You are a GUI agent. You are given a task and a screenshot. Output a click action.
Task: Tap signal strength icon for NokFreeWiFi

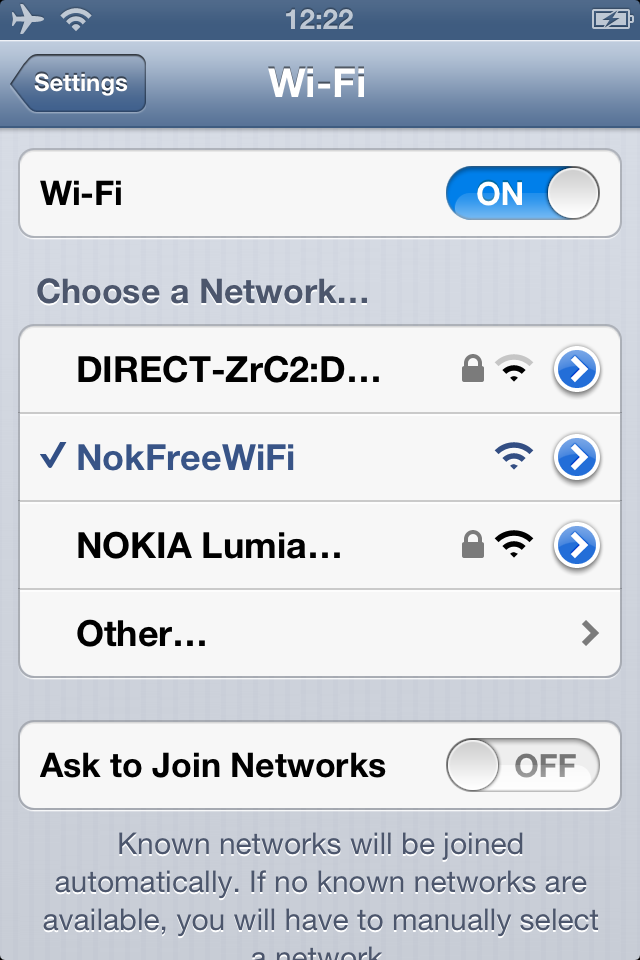coord(514,456)
